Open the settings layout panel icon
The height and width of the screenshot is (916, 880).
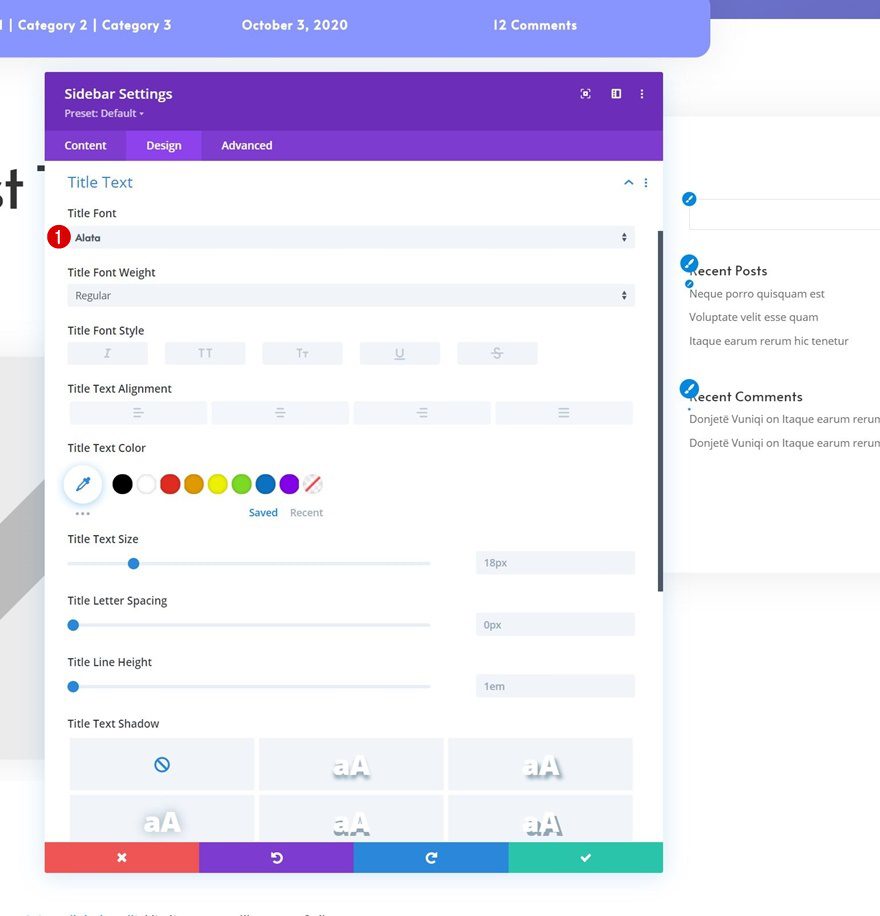pyautogui.click(x=615, y=93)
